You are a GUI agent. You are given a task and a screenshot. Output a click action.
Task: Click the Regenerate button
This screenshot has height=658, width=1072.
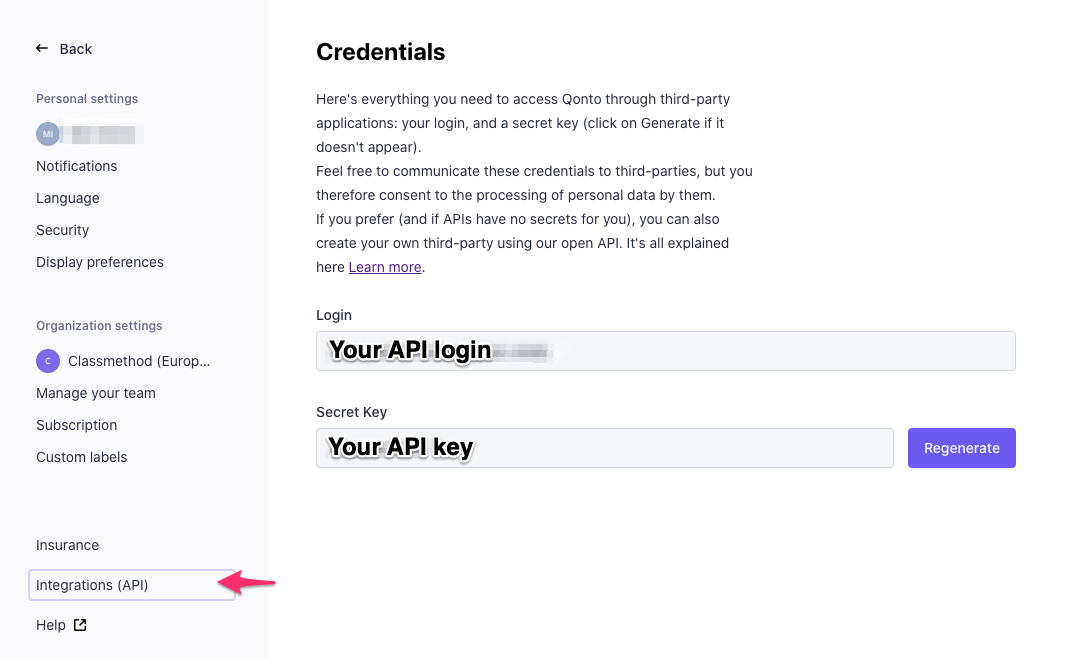[961, 448]
